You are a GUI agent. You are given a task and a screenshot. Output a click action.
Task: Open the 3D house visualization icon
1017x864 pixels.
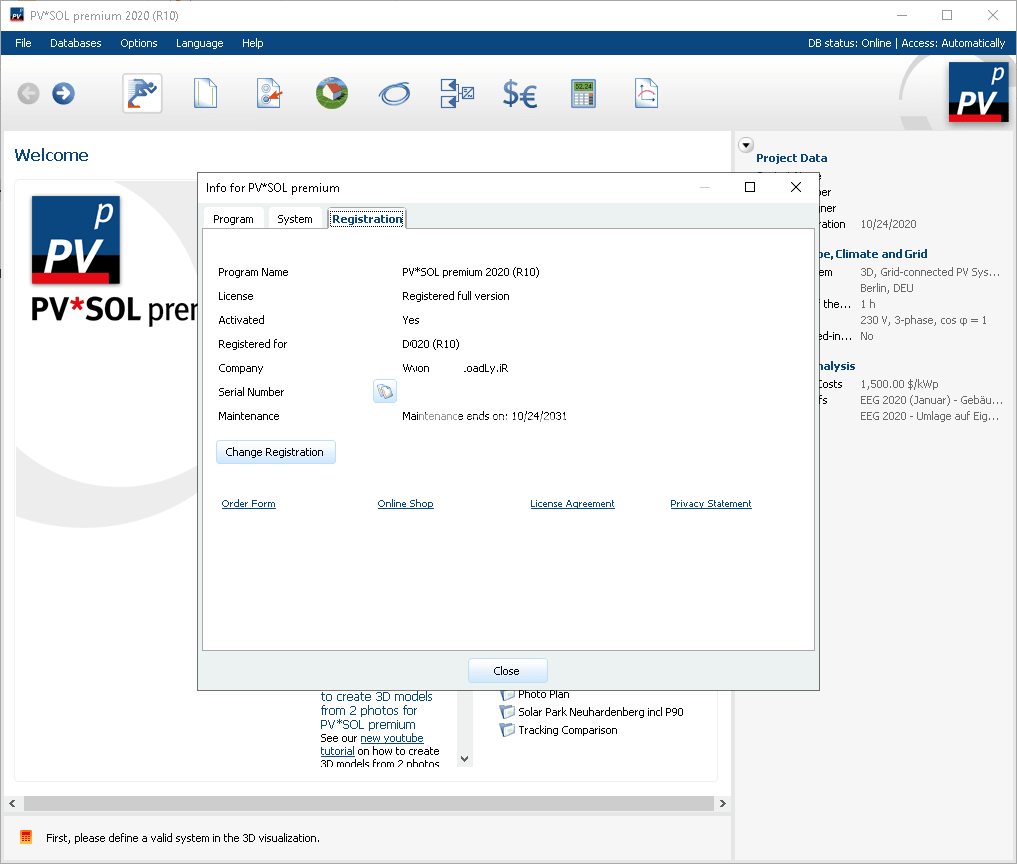[331, 93]
